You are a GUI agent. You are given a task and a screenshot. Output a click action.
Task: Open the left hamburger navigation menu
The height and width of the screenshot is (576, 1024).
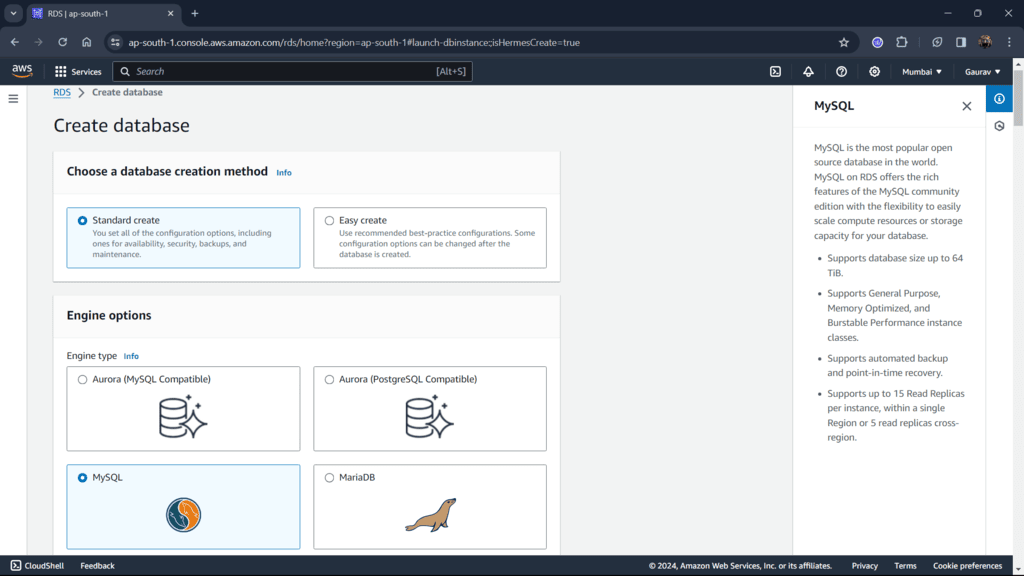tap(13, 99)
